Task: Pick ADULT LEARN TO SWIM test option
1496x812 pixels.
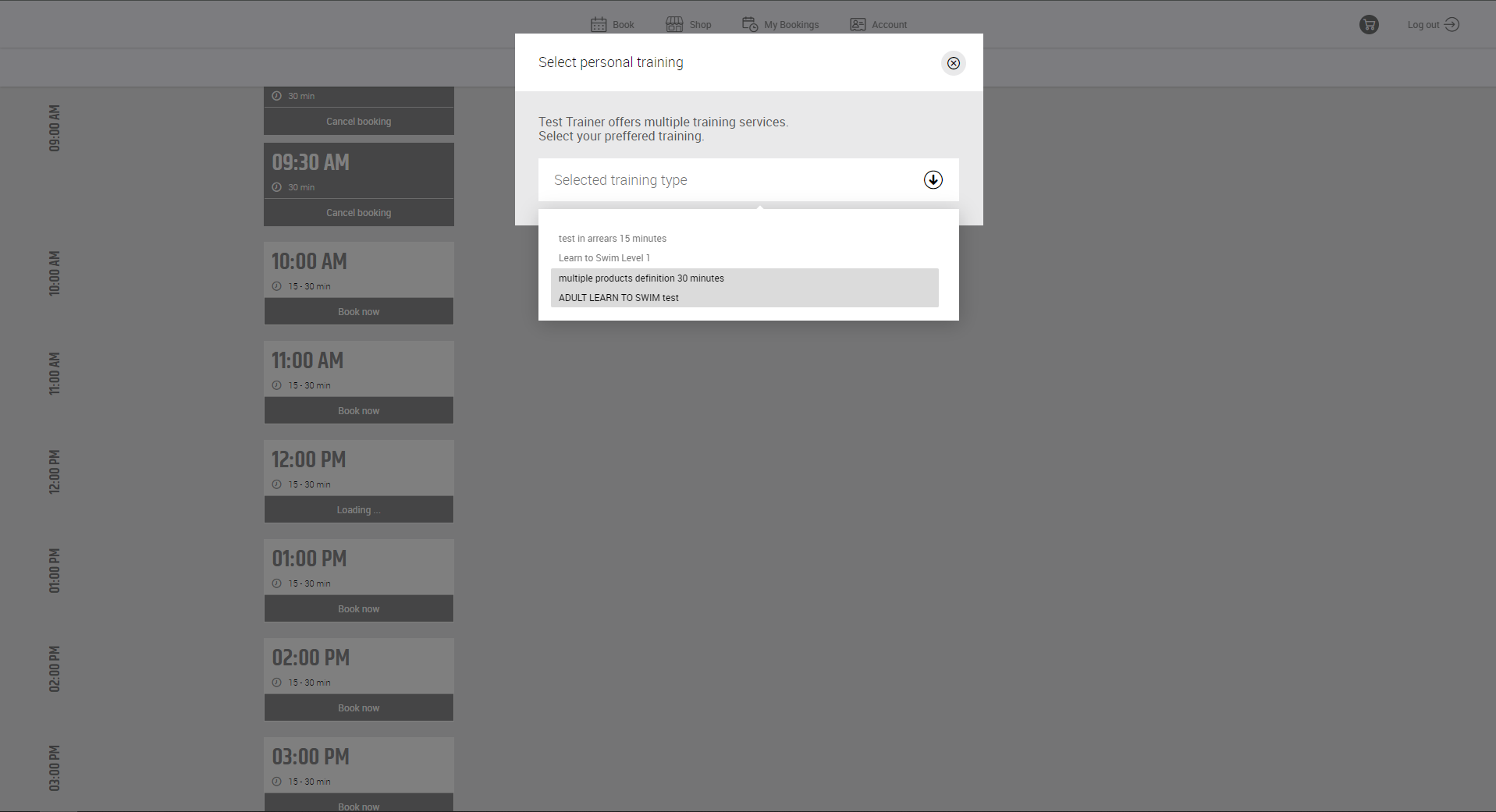Action: coord(619,298)
